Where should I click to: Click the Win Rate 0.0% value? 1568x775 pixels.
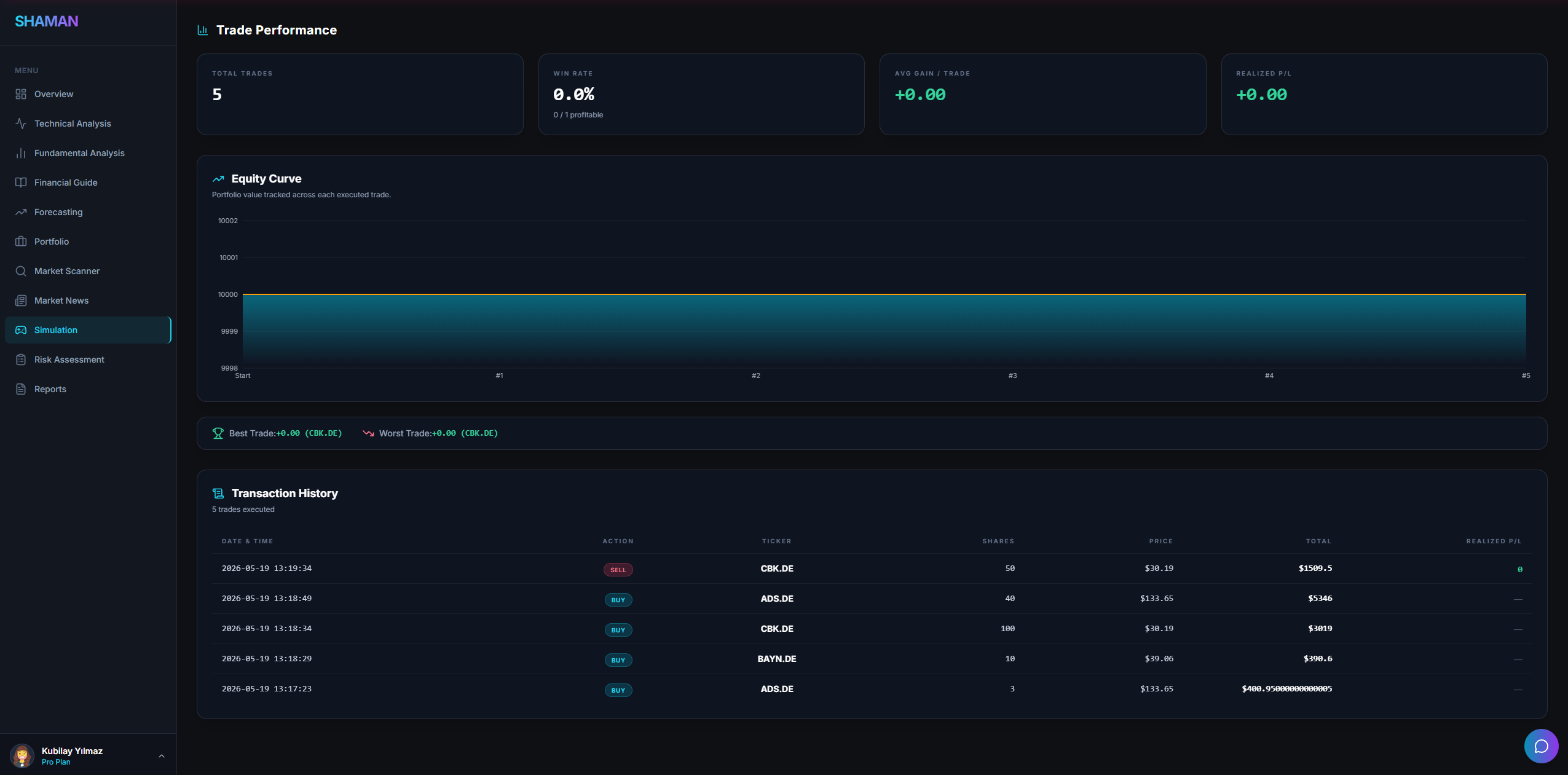coord(573,95)
